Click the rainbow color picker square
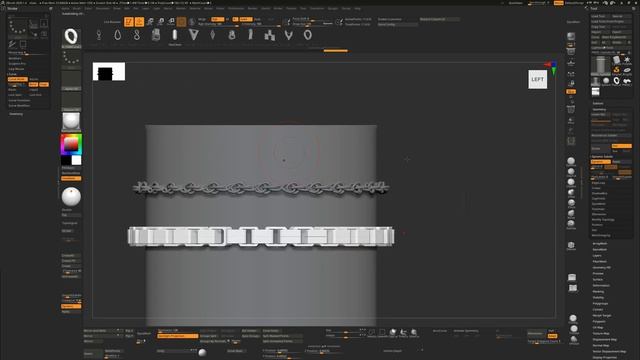The image size is (640, 360). click(x=71, y=144)
